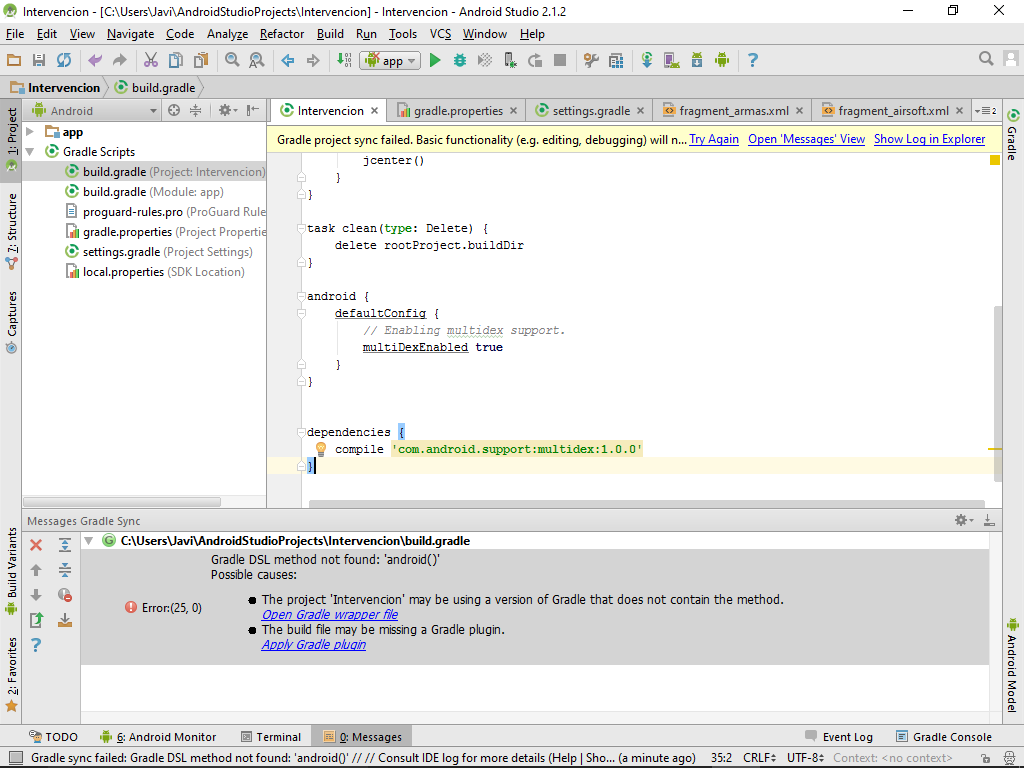This screenshot has height=768, width=1024.
Task: Open the Build menu
Action: click(330, 34)
